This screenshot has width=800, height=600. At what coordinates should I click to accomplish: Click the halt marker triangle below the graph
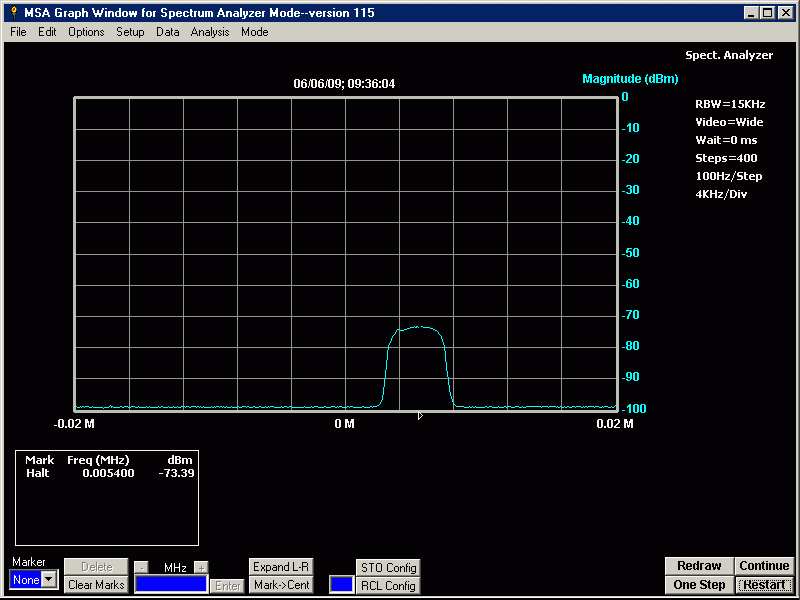pyautogui.click(x=420, y=415)
